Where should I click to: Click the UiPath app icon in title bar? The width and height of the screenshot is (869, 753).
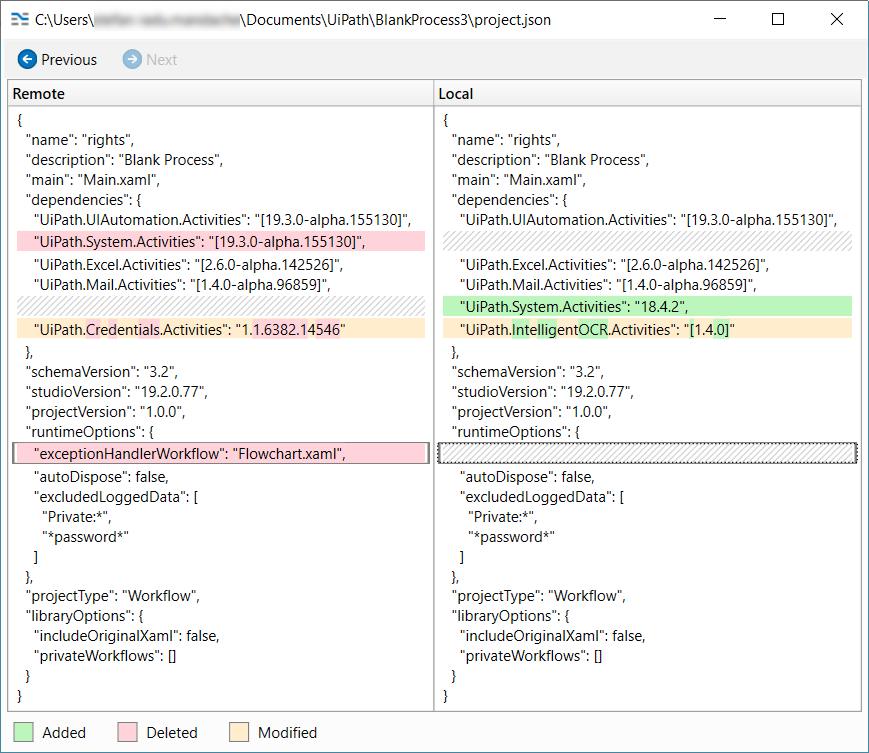click(x=18, y=19)
